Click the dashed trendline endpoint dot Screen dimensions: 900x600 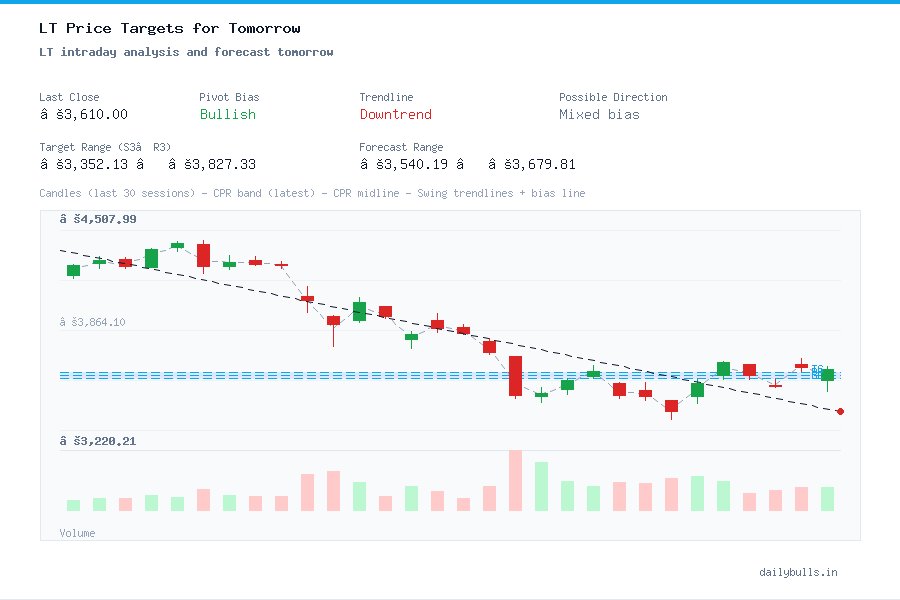point(839,410)
